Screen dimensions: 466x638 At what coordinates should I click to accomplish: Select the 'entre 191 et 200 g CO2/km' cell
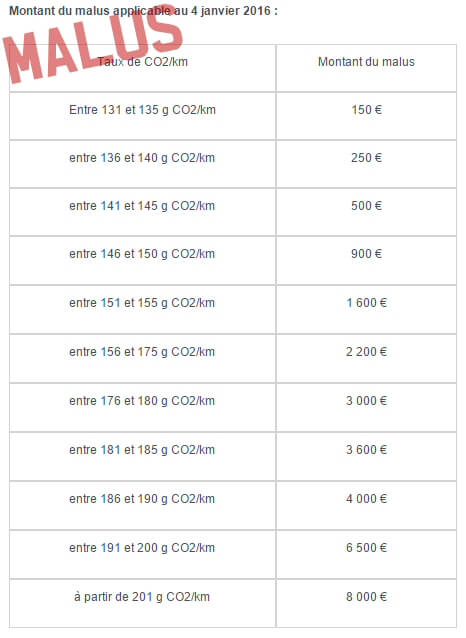[x=142, y=554]
